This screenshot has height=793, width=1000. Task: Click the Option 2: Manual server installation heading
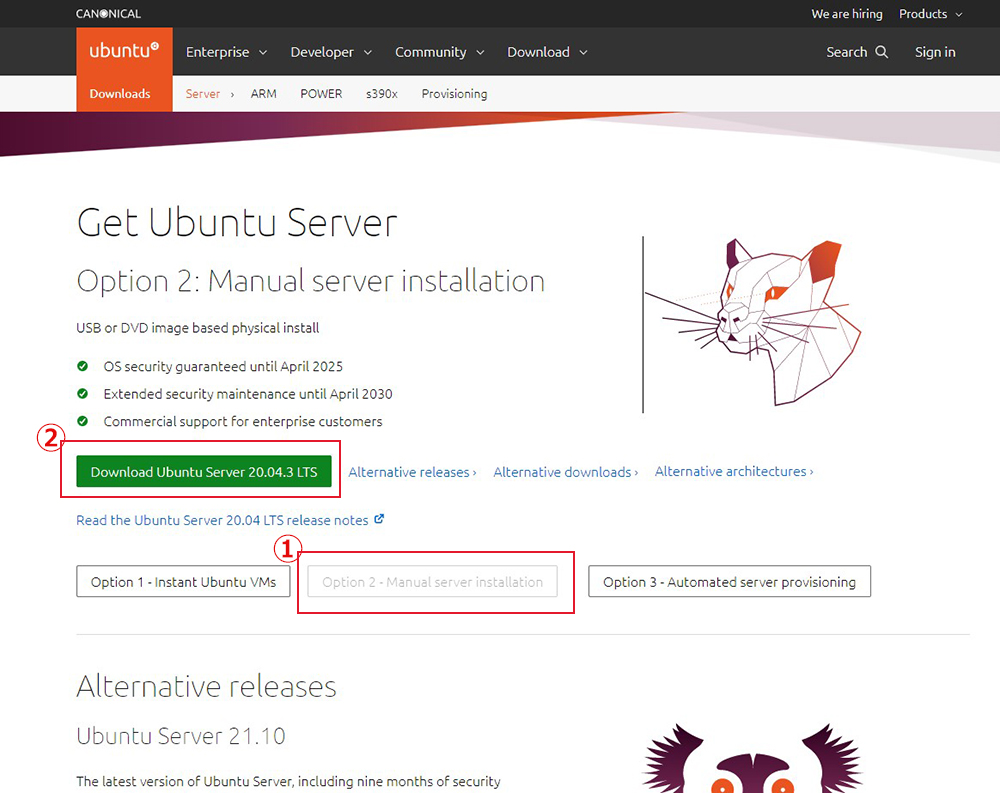[x=311, y=281]
